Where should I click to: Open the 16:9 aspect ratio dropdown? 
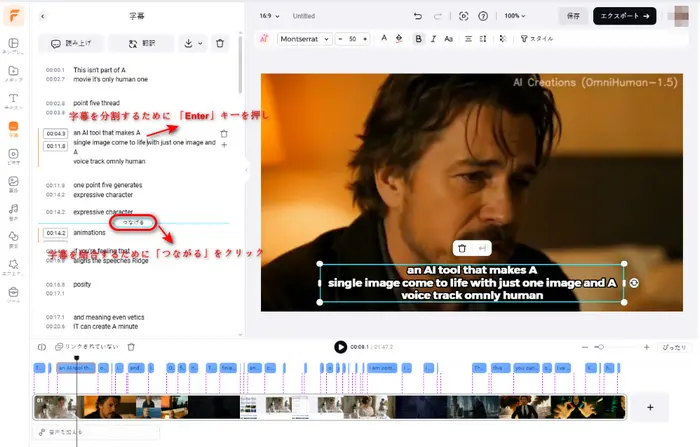tap(269, 16)
